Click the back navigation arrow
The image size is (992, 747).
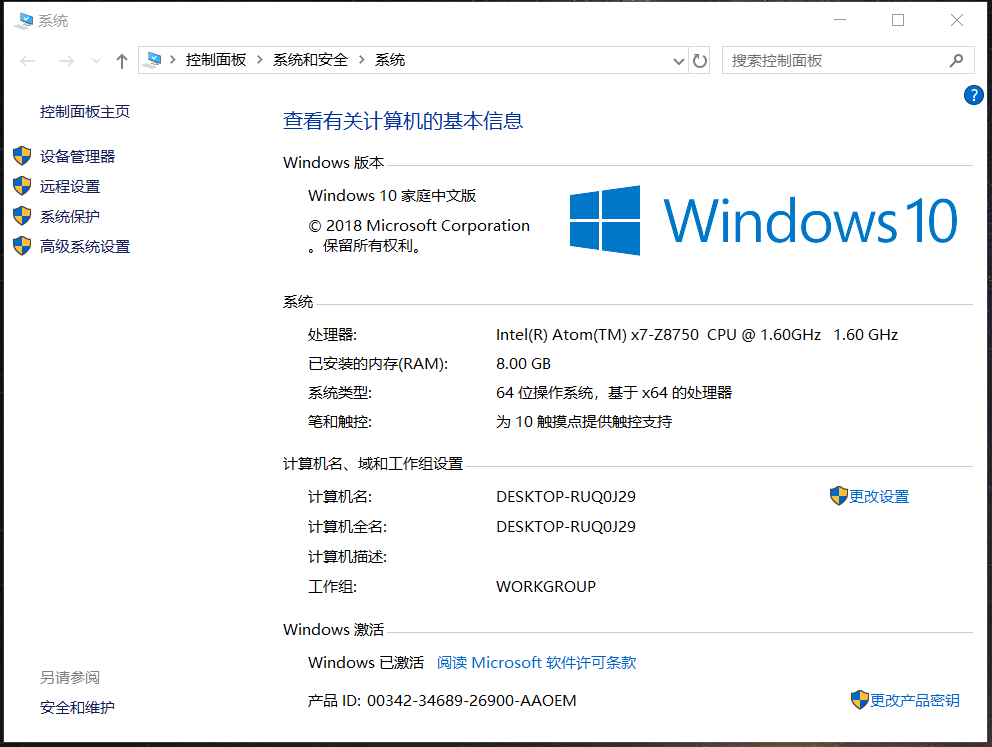click(x=28, y=61)
